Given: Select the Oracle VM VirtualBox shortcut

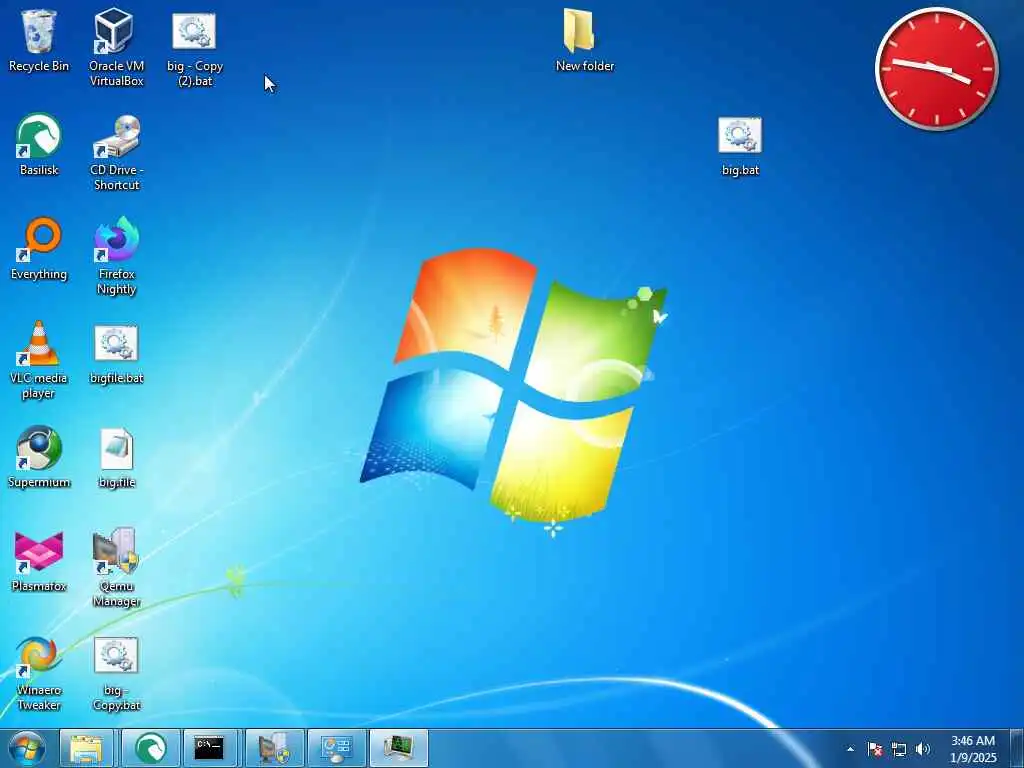Looking at the screenshot, I should tap(116, 47).
